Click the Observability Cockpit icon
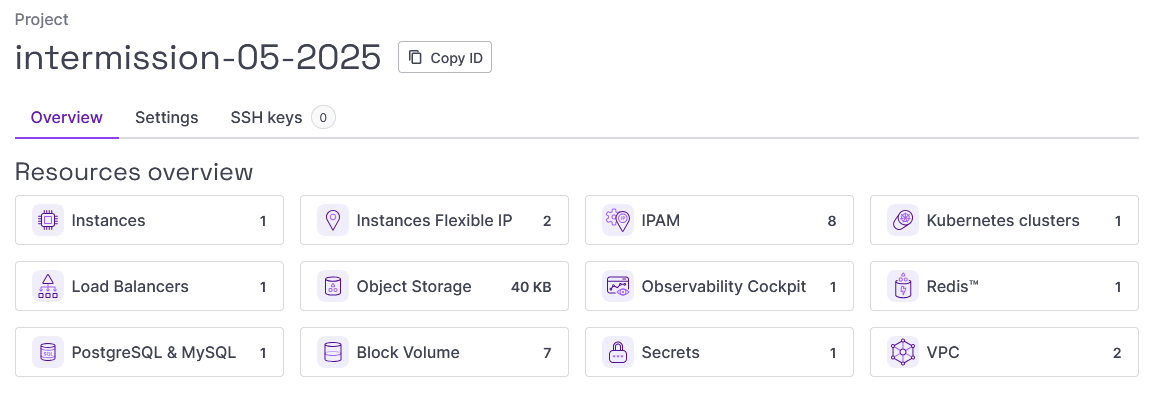The image size is (1166, 404). pos(618,286)
